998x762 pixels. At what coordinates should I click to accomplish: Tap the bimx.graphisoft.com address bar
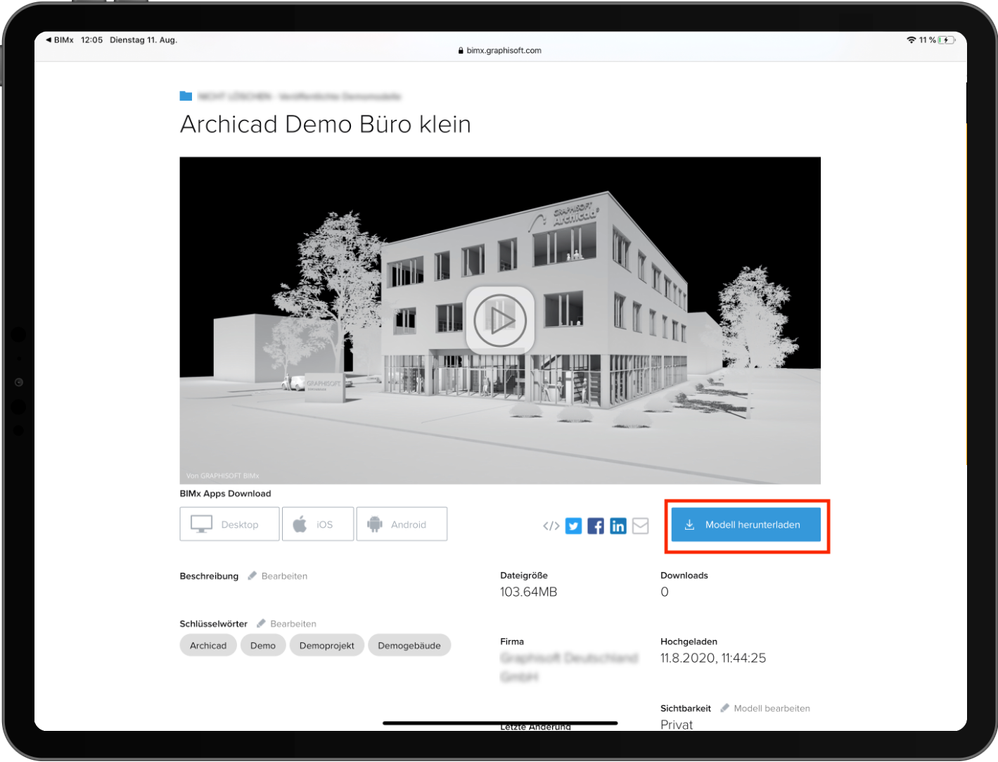click(500, 50)
